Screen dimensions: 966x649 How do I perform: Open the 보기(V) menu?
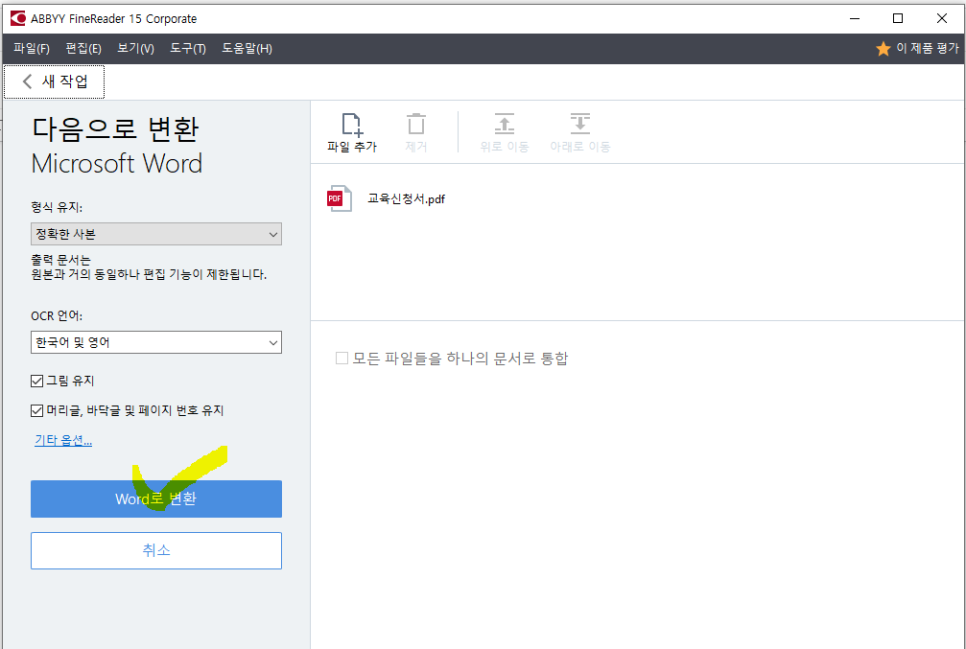click(x=136, y=49)
